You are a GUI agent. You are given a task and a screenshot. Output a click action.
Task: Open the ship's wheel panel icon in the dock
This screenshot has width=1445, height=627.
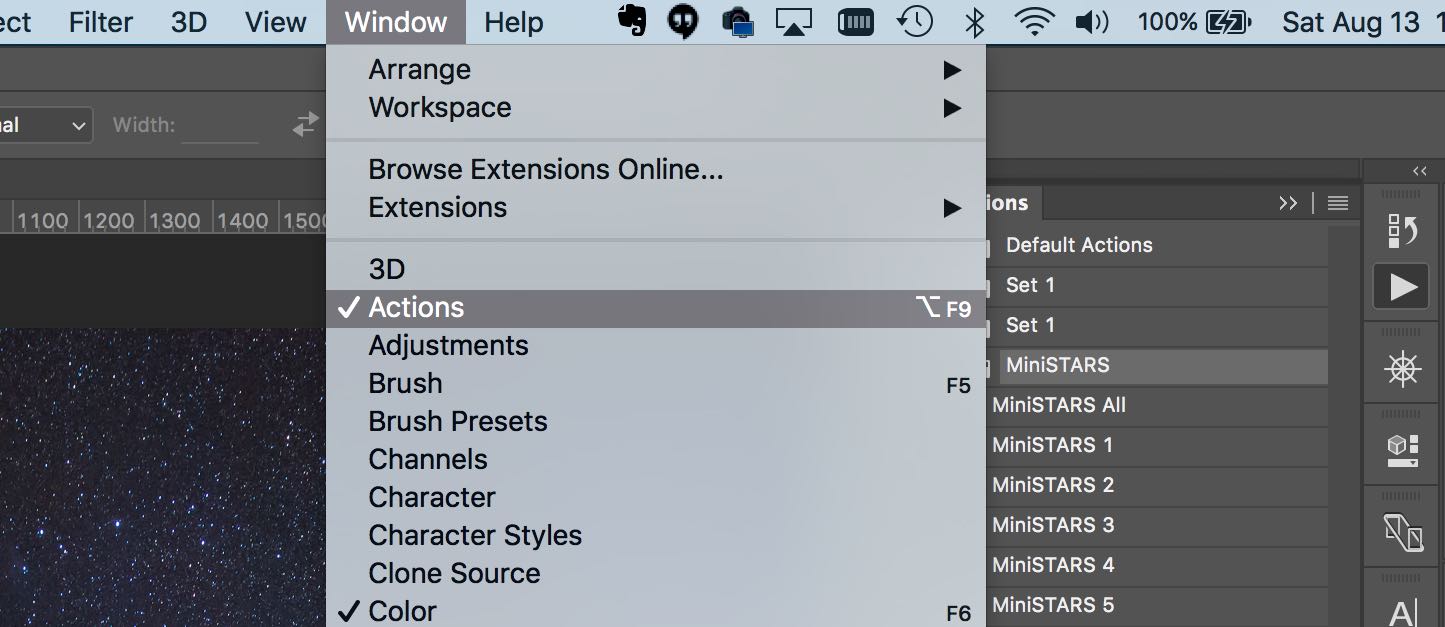[x=1403, y=370]
